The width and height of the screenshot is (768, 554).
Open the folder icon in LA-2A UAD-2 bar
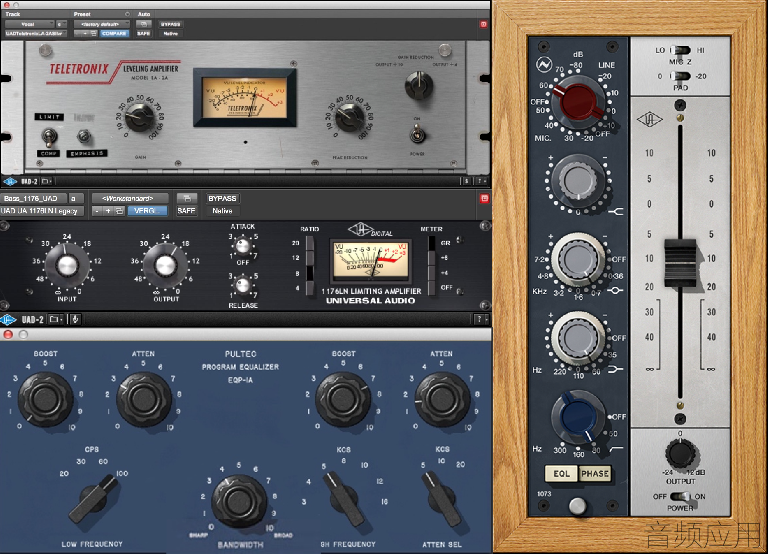click(x=46, y=182)
